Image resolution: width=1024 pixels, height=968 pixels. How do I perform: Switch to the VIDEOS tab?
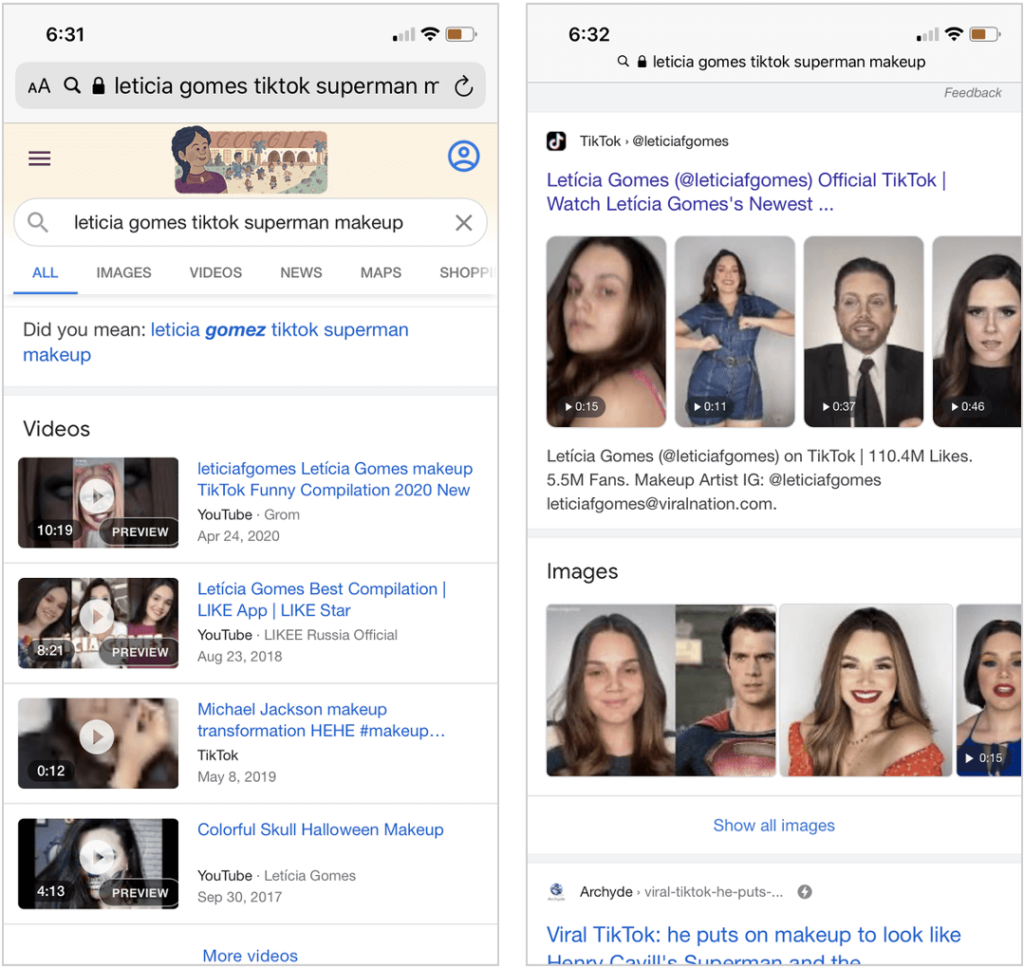click(216, 272)
